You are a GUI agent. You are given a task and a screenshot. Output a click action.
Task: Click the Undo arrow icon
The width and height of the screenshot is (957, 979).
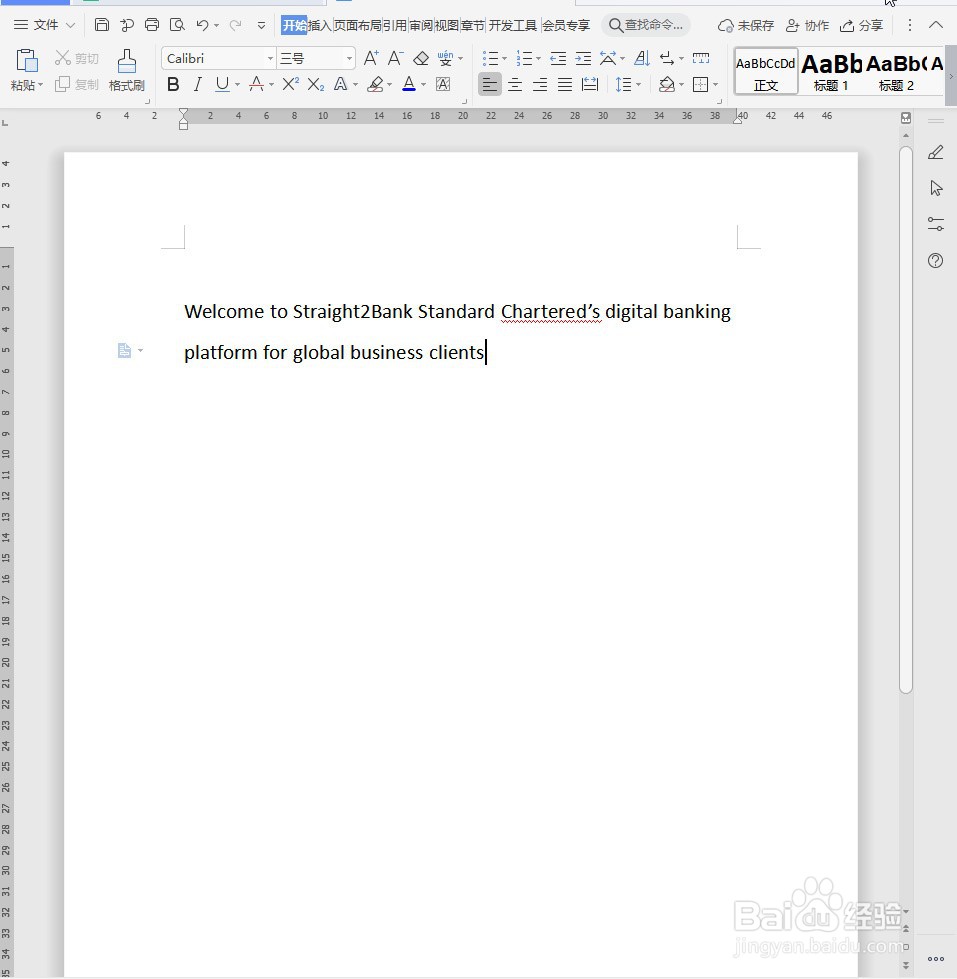[x=202, y=25]
